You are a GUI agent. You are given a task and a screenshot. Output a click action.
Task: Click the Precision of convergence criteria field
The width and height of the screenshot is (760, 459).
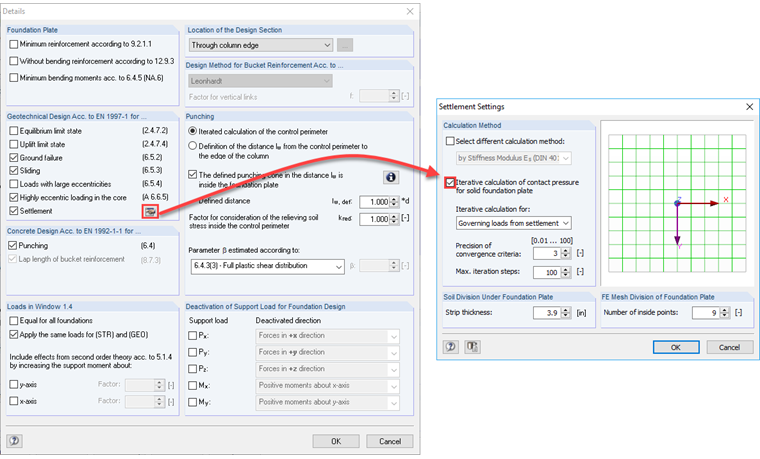[x=547, y=253]
